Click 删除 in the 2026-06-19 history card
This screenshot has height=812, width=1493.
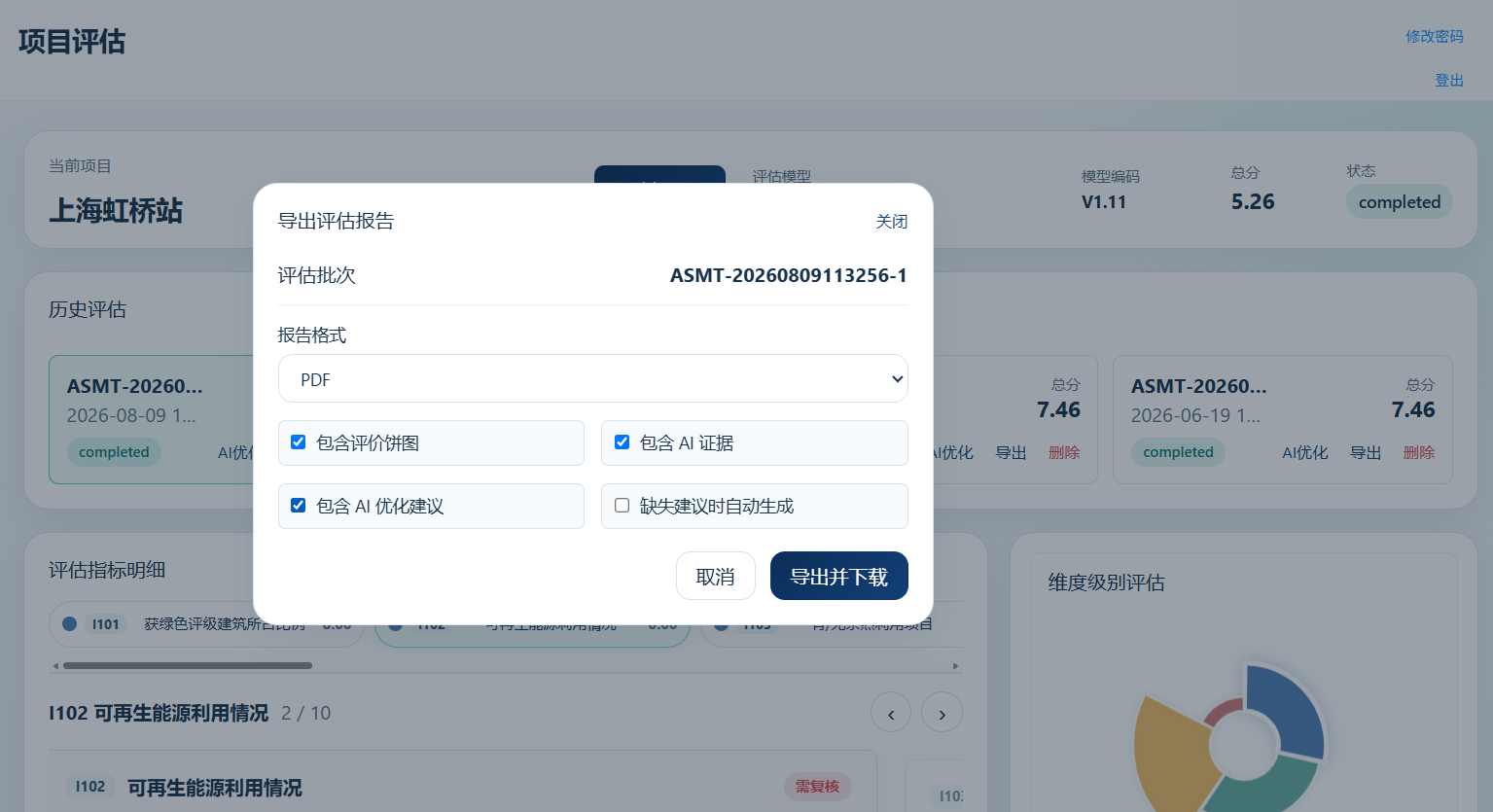pyautogui.click(x=1419, y=452)
